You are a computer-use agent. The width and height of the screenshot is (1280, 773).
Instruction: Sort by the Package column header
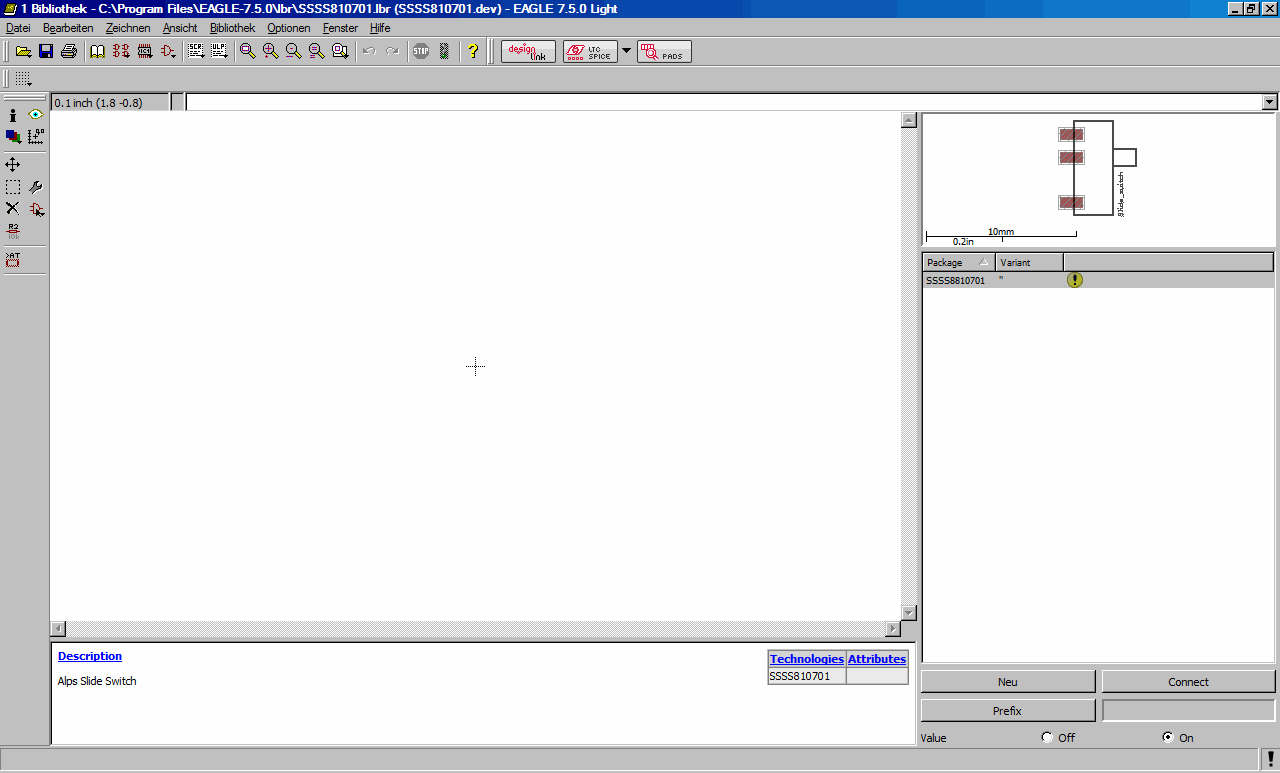pos(959,262)
